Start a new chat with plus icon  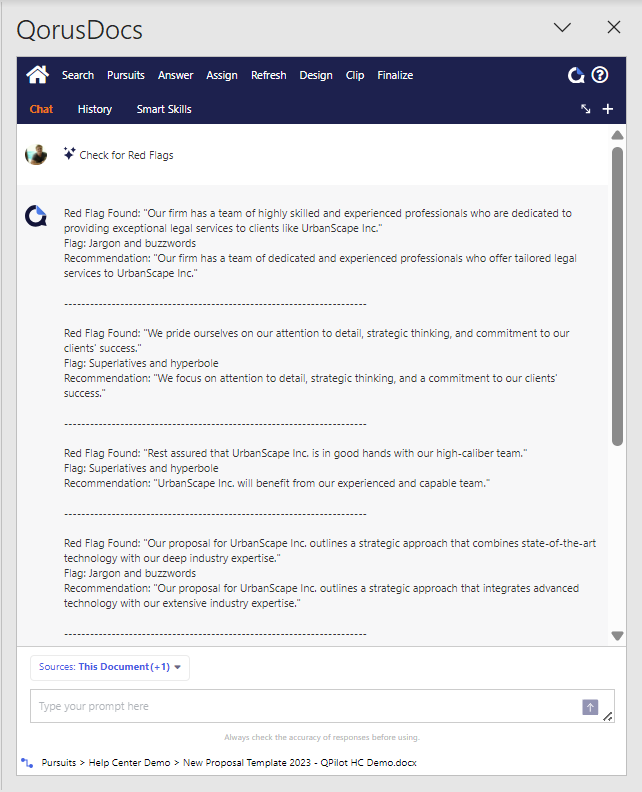[x=607, y=109]
